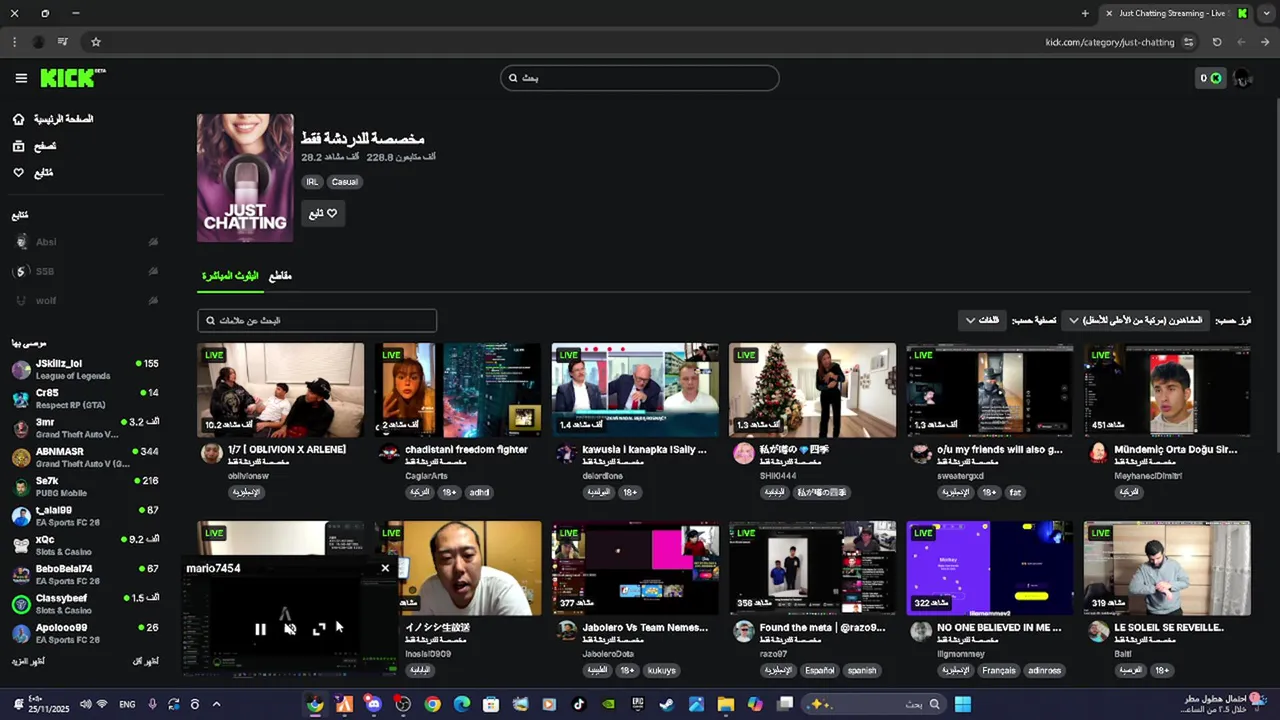Open the browse categories sidebar item

(34, 146)
